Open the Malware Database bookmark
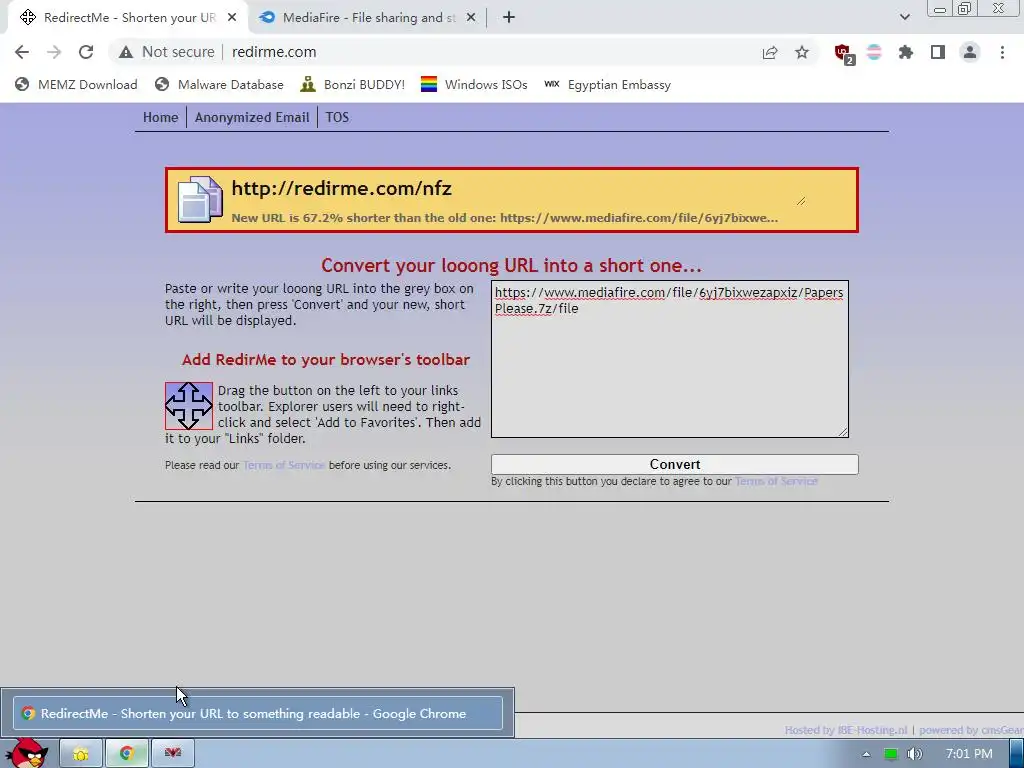 tap(219, 85)
